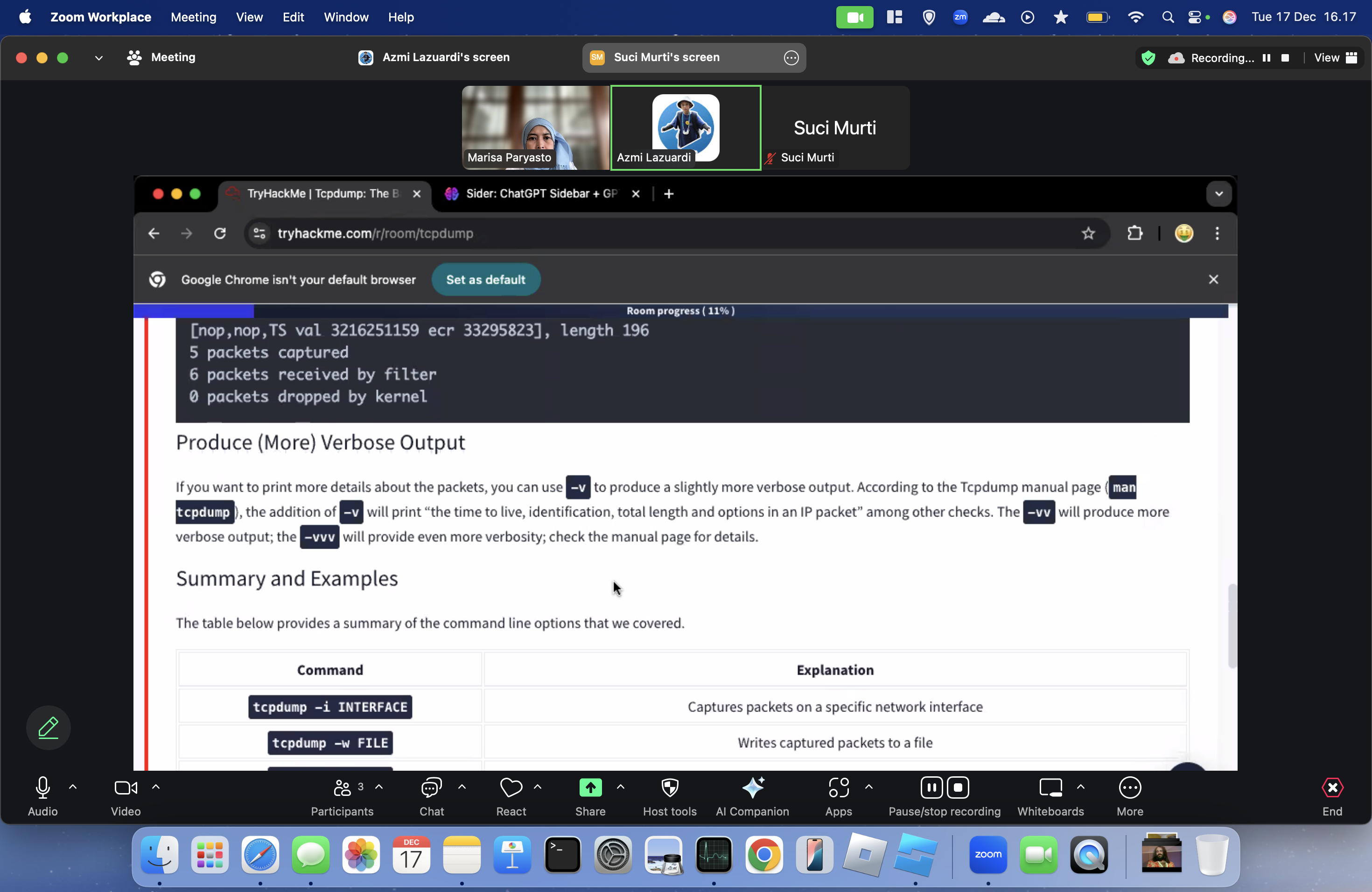Open Terminal from the Dock

[x=562, y=855]
